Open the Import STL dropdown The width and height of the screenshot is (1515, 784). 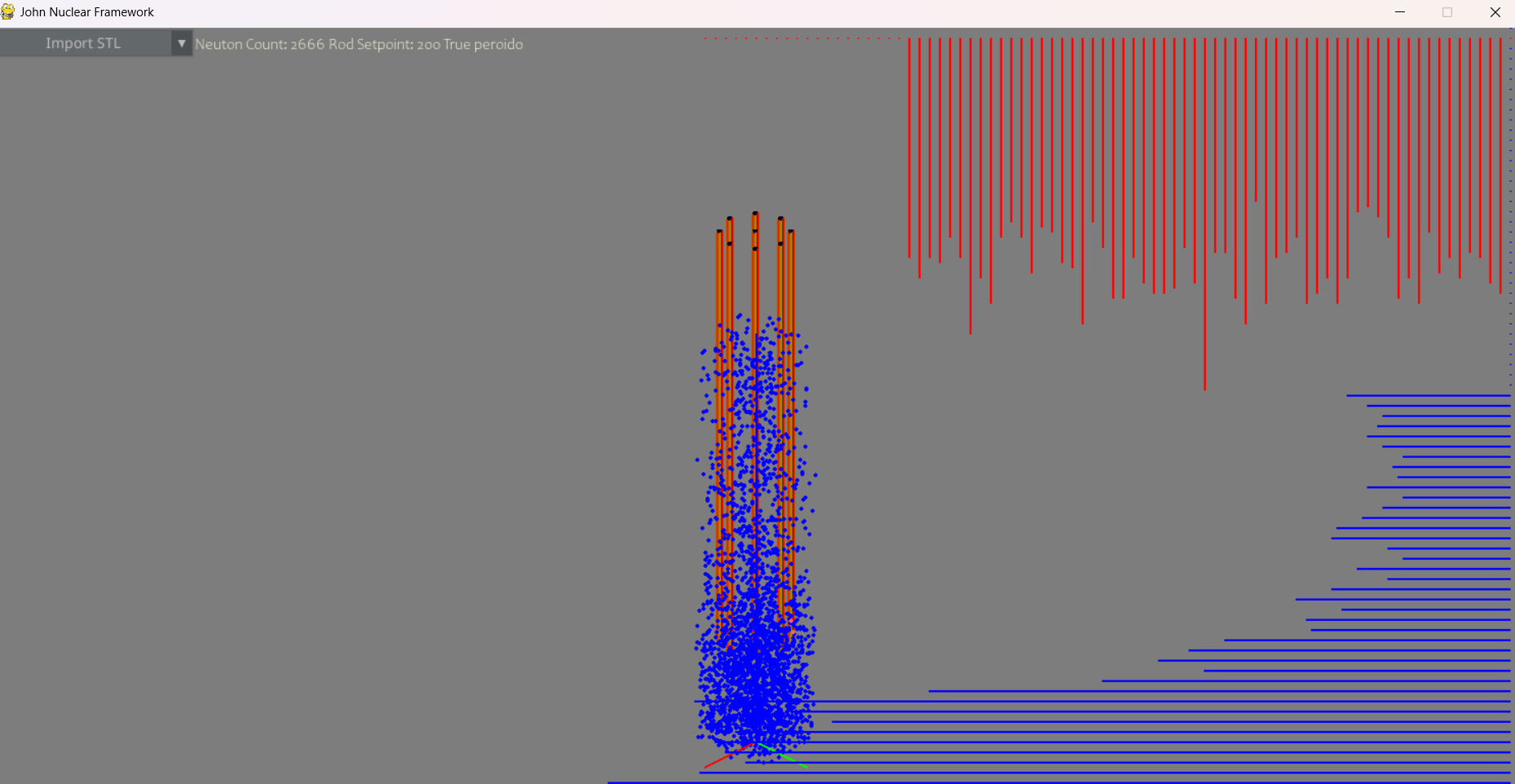pos(83,43)
